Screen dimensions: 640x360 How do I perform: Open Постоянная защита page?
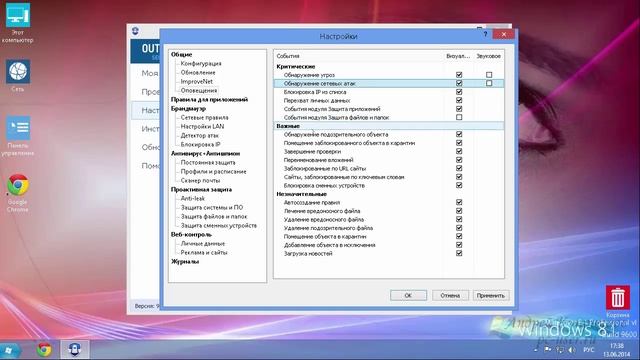pos(208,162)
